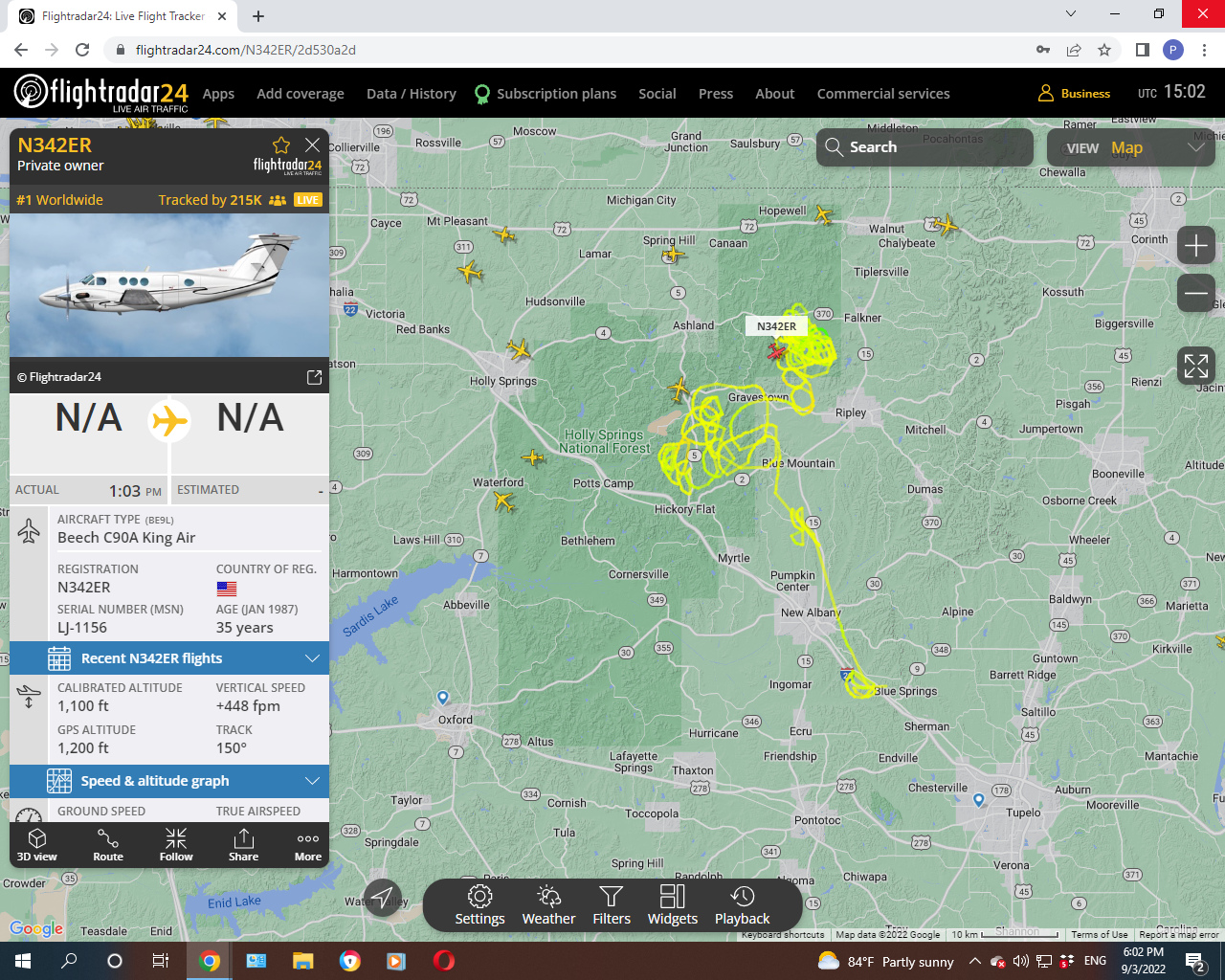Click the King Air aircraft photo
This screenshot has width=1225, height=980.
click(169, 285)
